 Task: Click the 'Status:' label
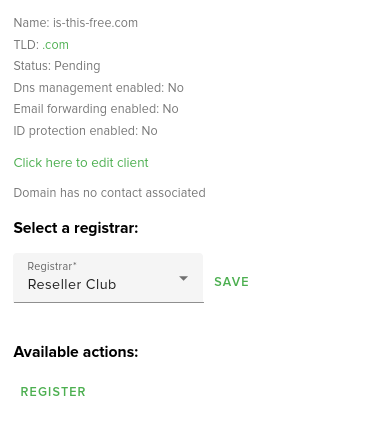click(x=32, y=66)
